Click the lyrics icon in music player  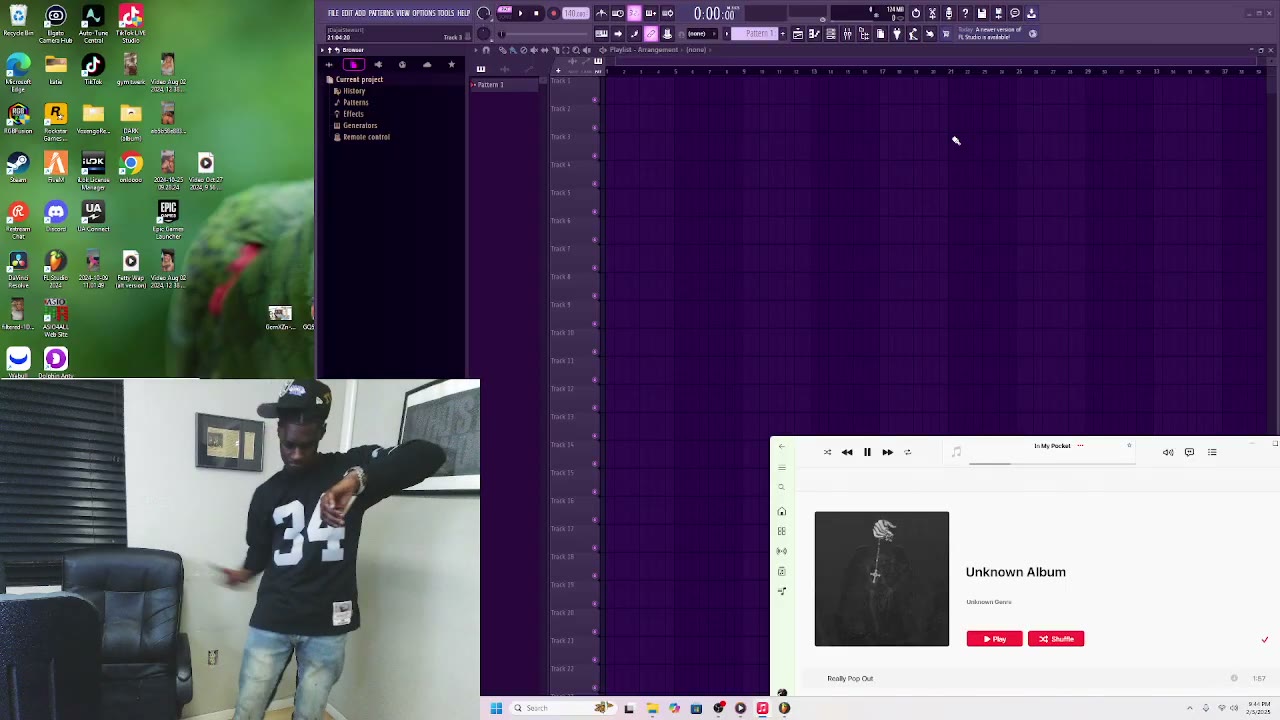click(1189, 452)
